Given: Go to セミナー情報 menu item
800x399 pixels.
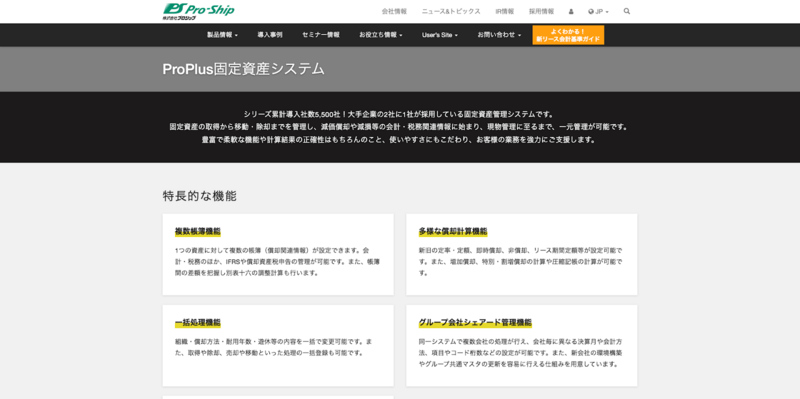Looking at the screenshot, I should coord(320,35).
